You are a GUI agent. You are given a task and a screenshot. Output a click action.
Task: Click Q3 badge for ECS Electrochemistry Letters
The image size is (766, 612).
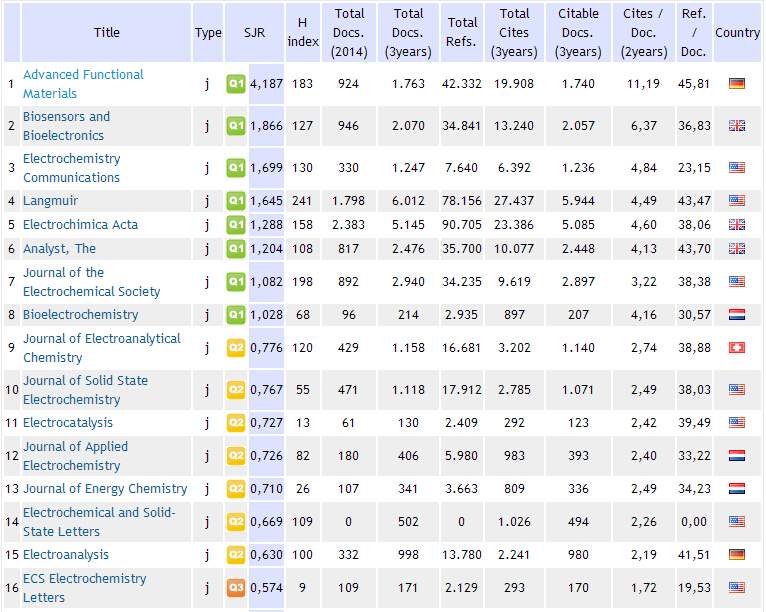236,588
